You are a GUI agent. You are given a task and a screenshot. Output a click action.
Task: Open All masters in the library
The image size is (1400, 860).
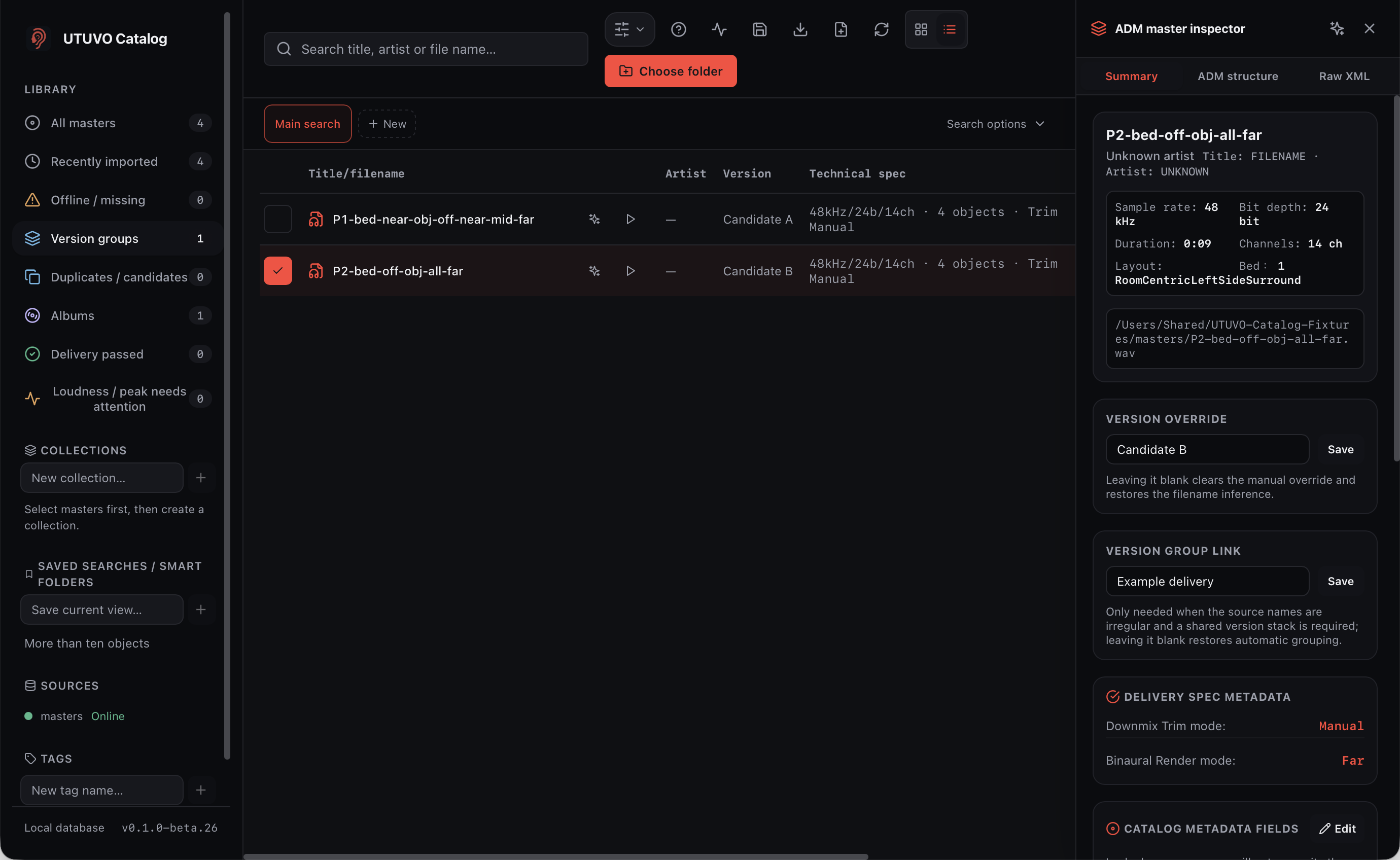118,123
